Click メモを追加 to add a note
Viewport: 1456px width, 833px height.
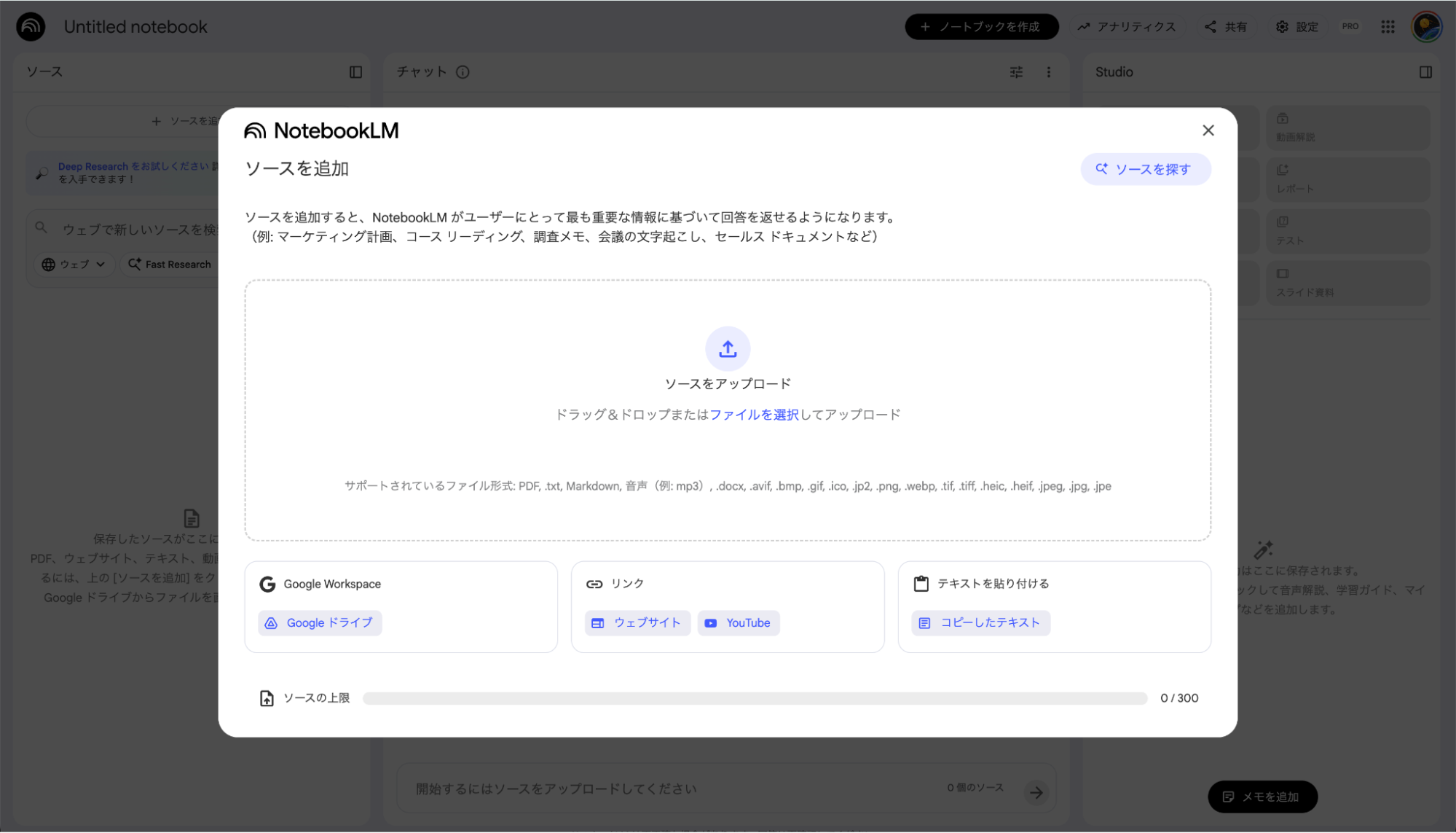[x=1262, y=797]
